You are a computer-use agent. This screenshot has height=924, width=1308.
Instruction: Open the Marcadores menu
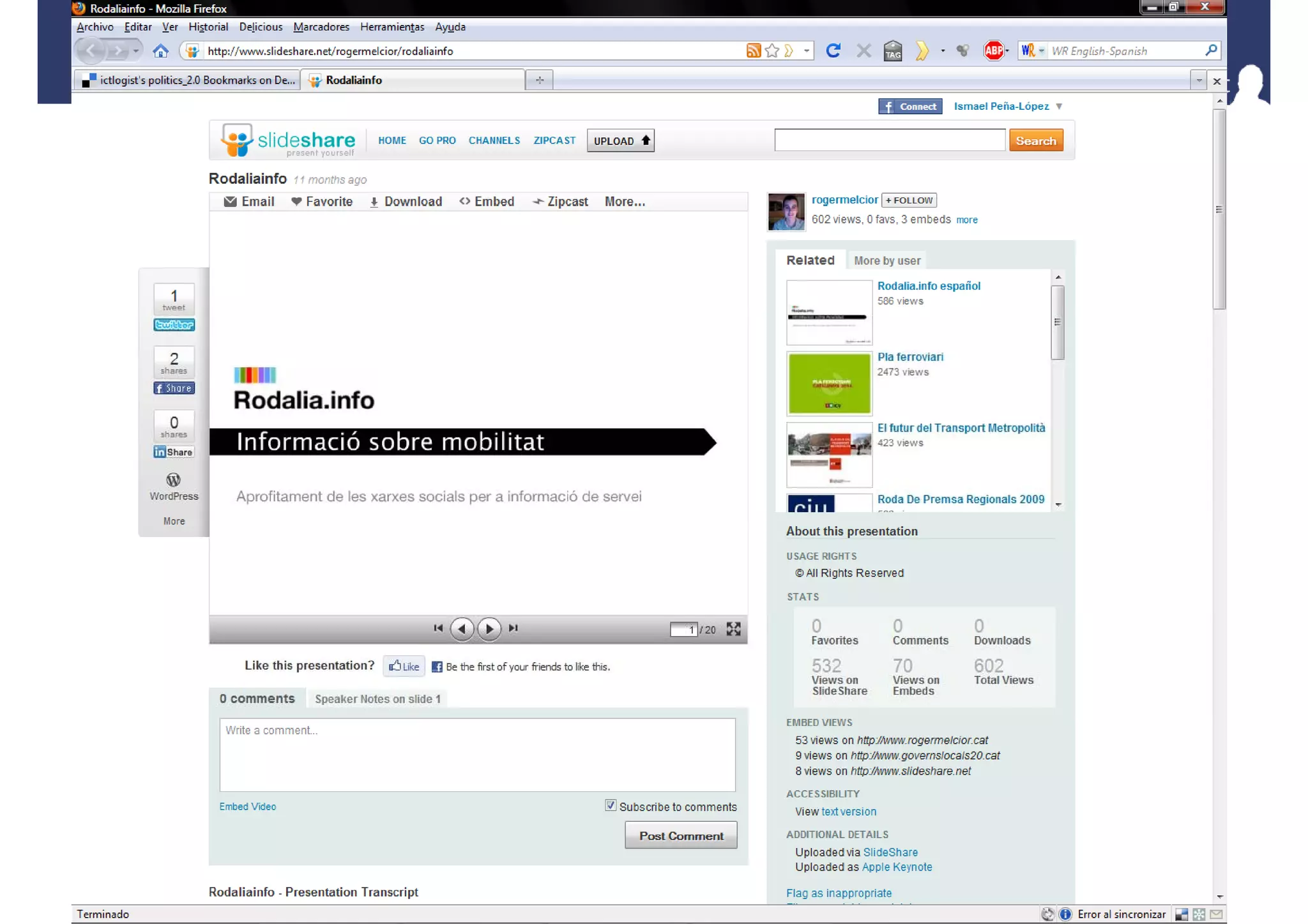(x=321, y=27)
